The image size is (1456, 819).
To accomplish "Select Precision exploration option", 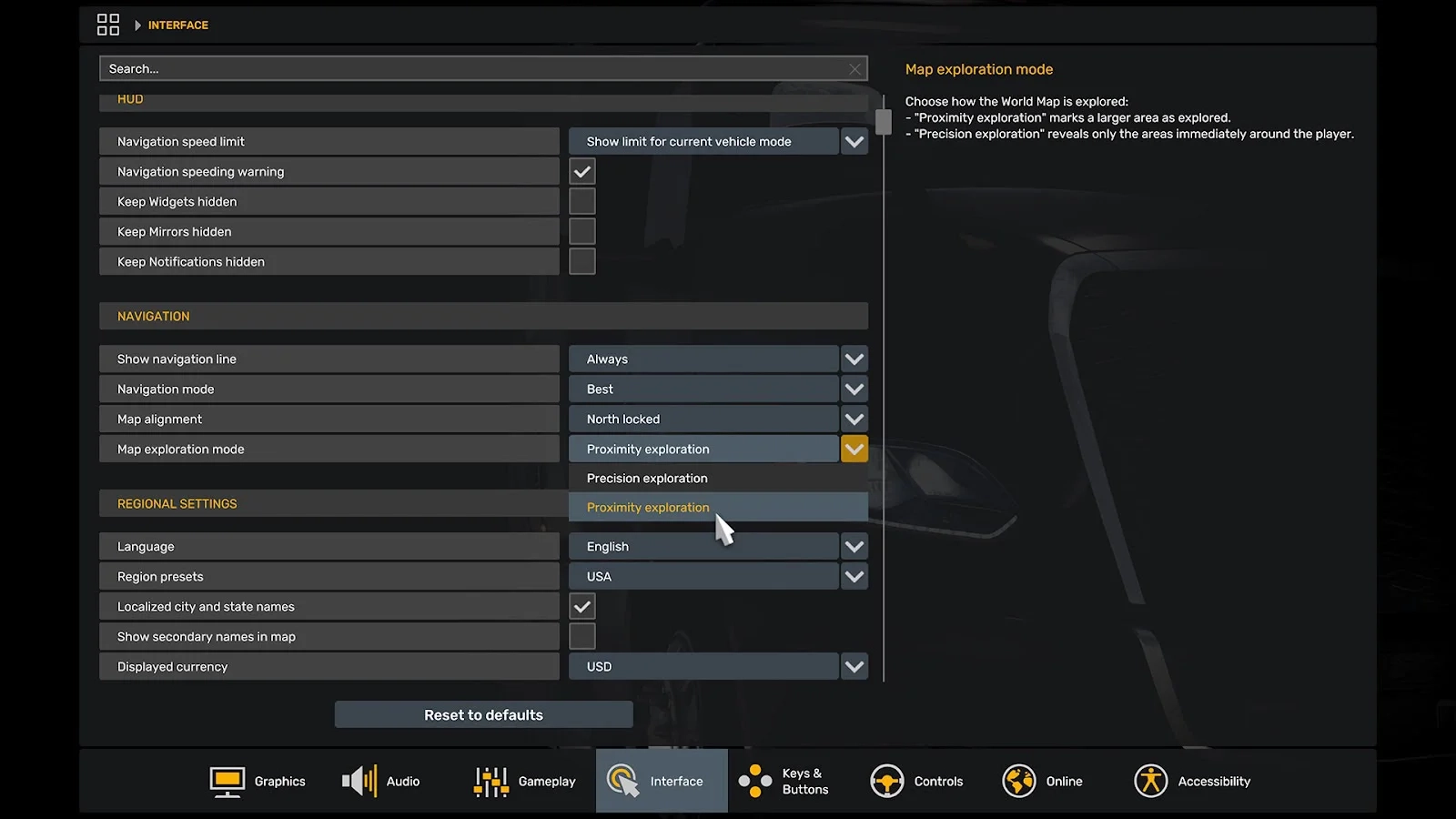I will (718, 478).
